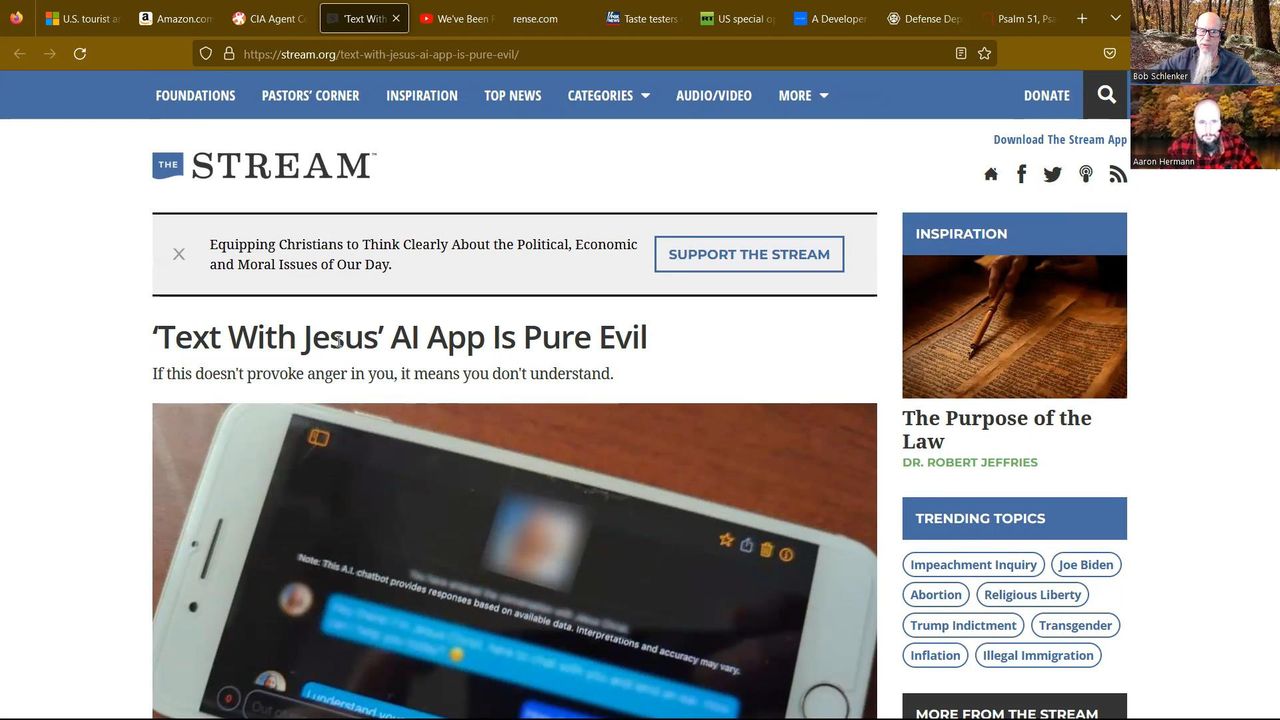Image resolution: width=1280 pixels, height=720 pixels.
Task: Open the RSS feed icon
Action: [1118, 174]
